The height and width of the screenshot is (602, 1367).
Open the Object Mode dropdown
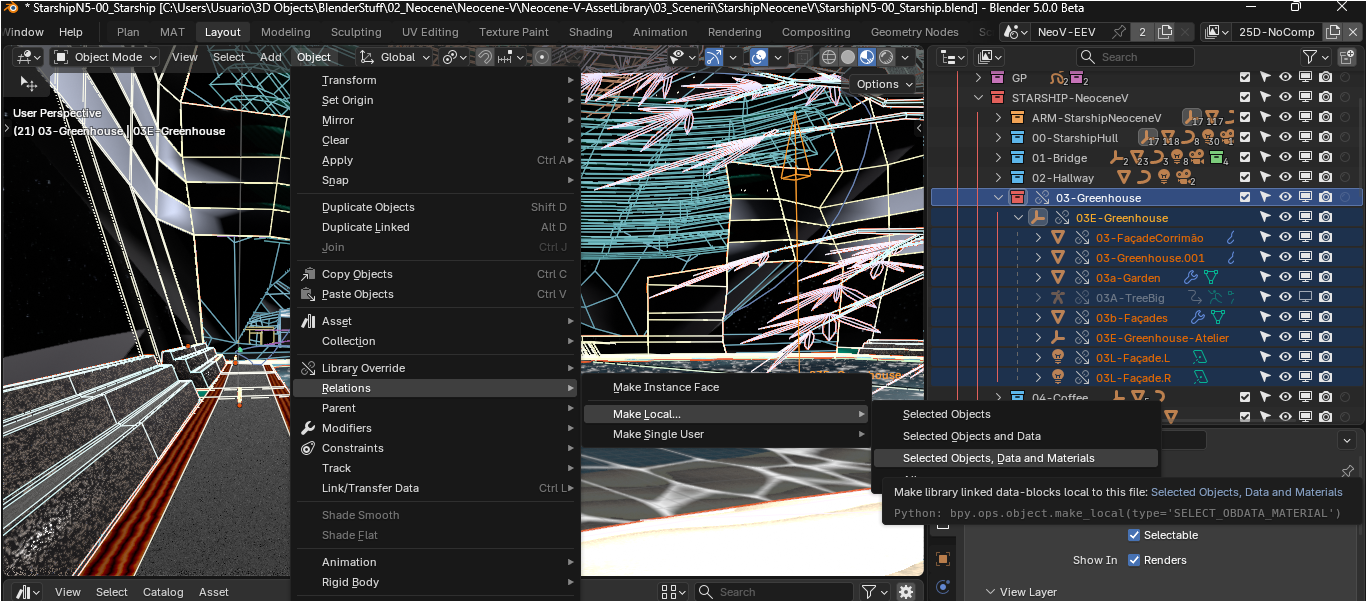105,57
